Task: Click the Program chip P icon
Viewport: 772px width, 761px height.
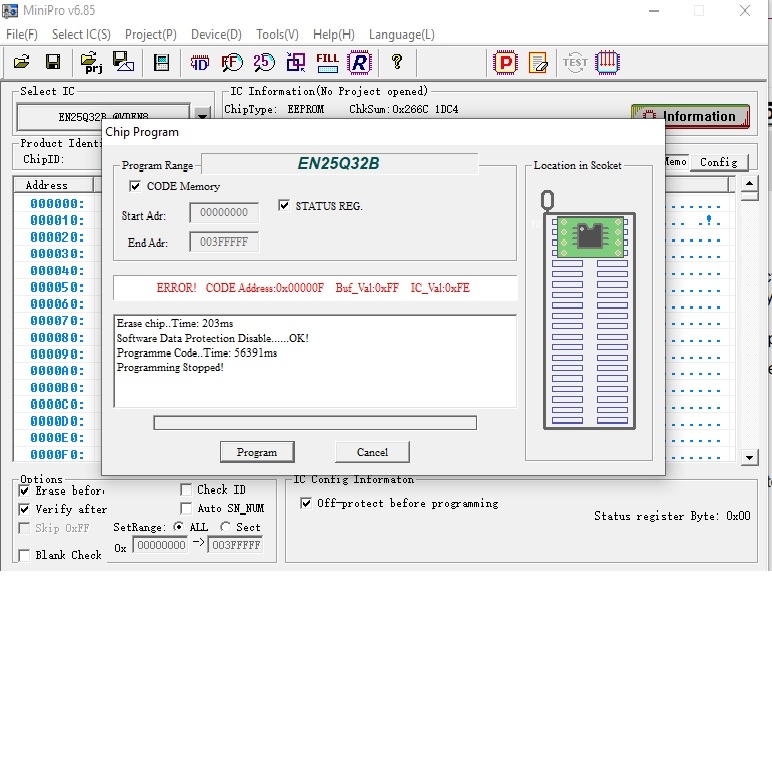Action: [x=506, y=63]
